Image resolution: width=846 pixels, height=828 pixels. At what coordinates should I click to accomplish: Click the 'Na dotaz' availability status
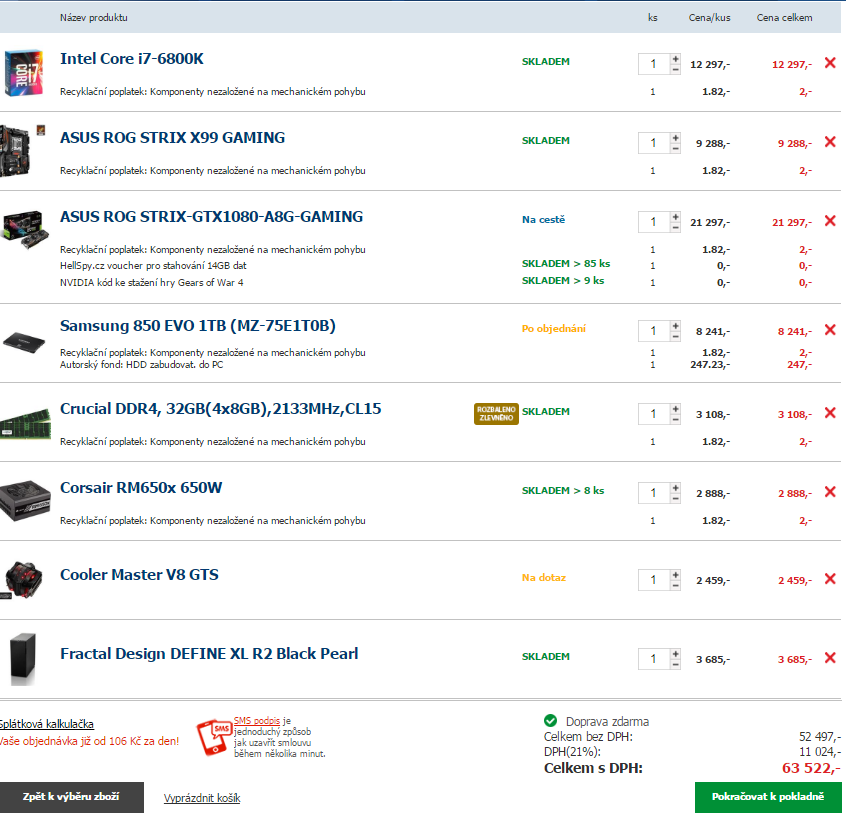[544, 578]
